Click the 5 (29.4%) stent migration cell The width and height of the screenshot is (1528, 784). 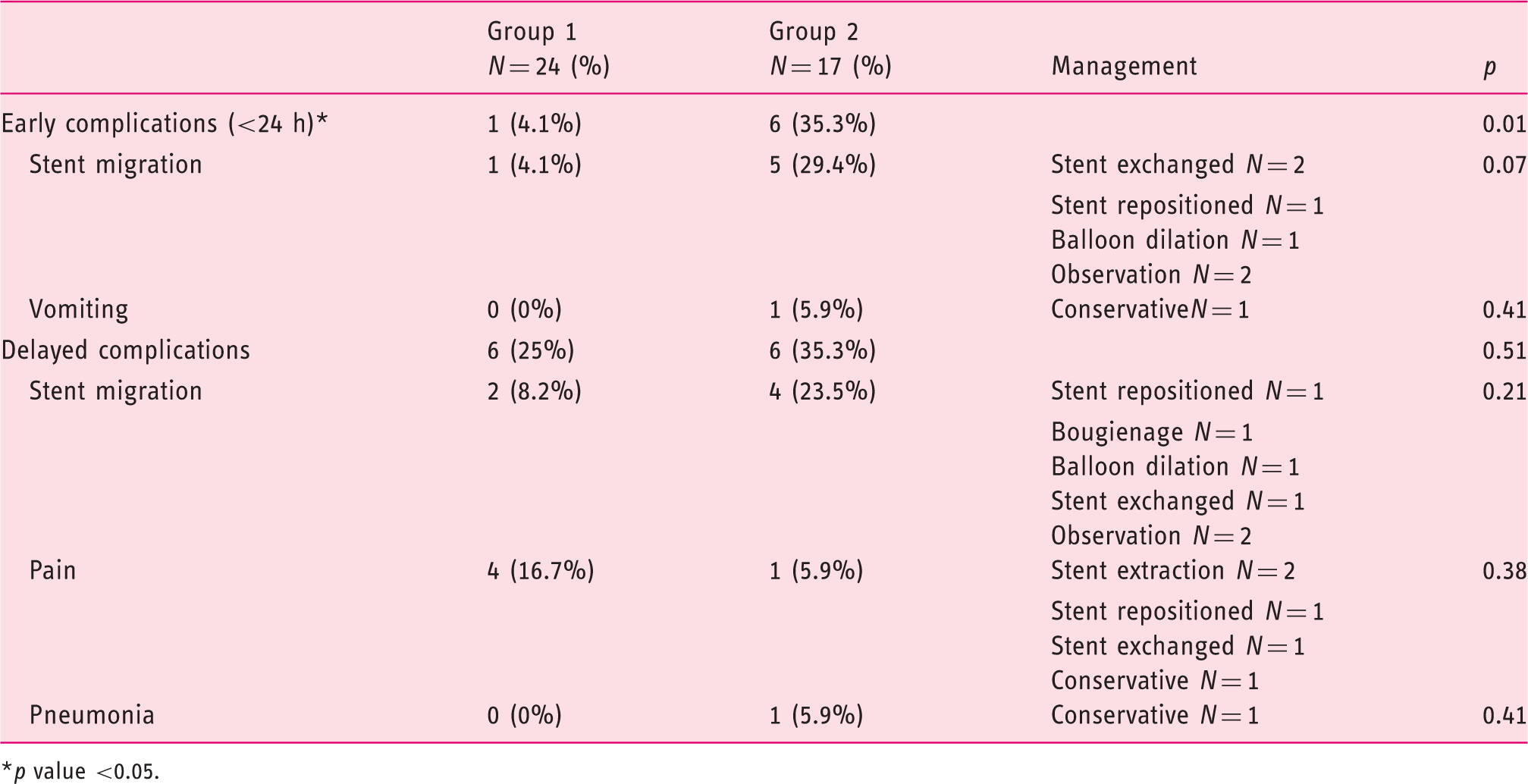pos(823,165)
